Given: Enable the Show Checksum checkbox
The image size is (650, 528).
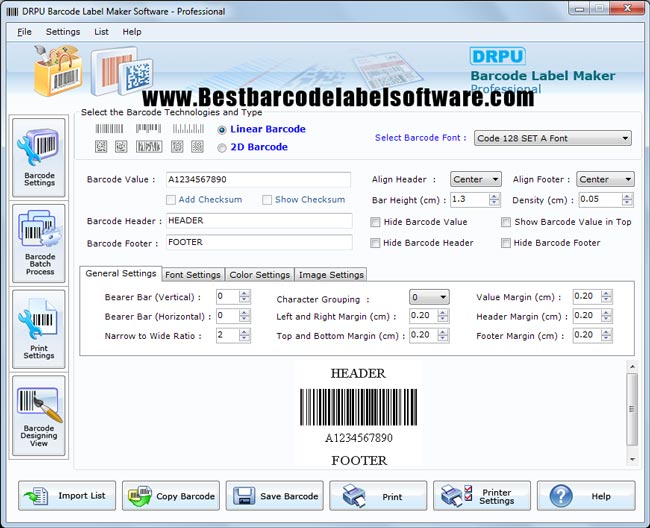Looking at the screenshot, I should [267, 200].
